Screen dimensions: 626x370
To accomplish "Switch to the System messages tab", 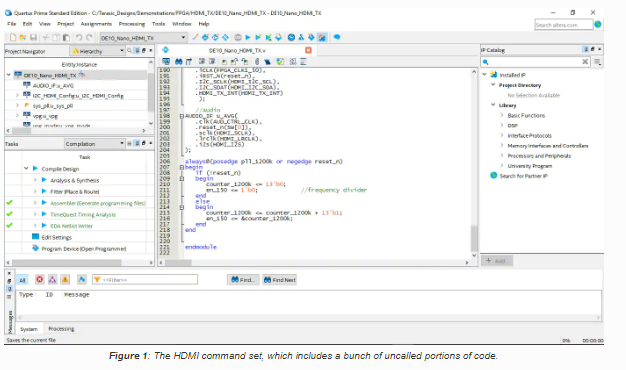I will [29, 329].
